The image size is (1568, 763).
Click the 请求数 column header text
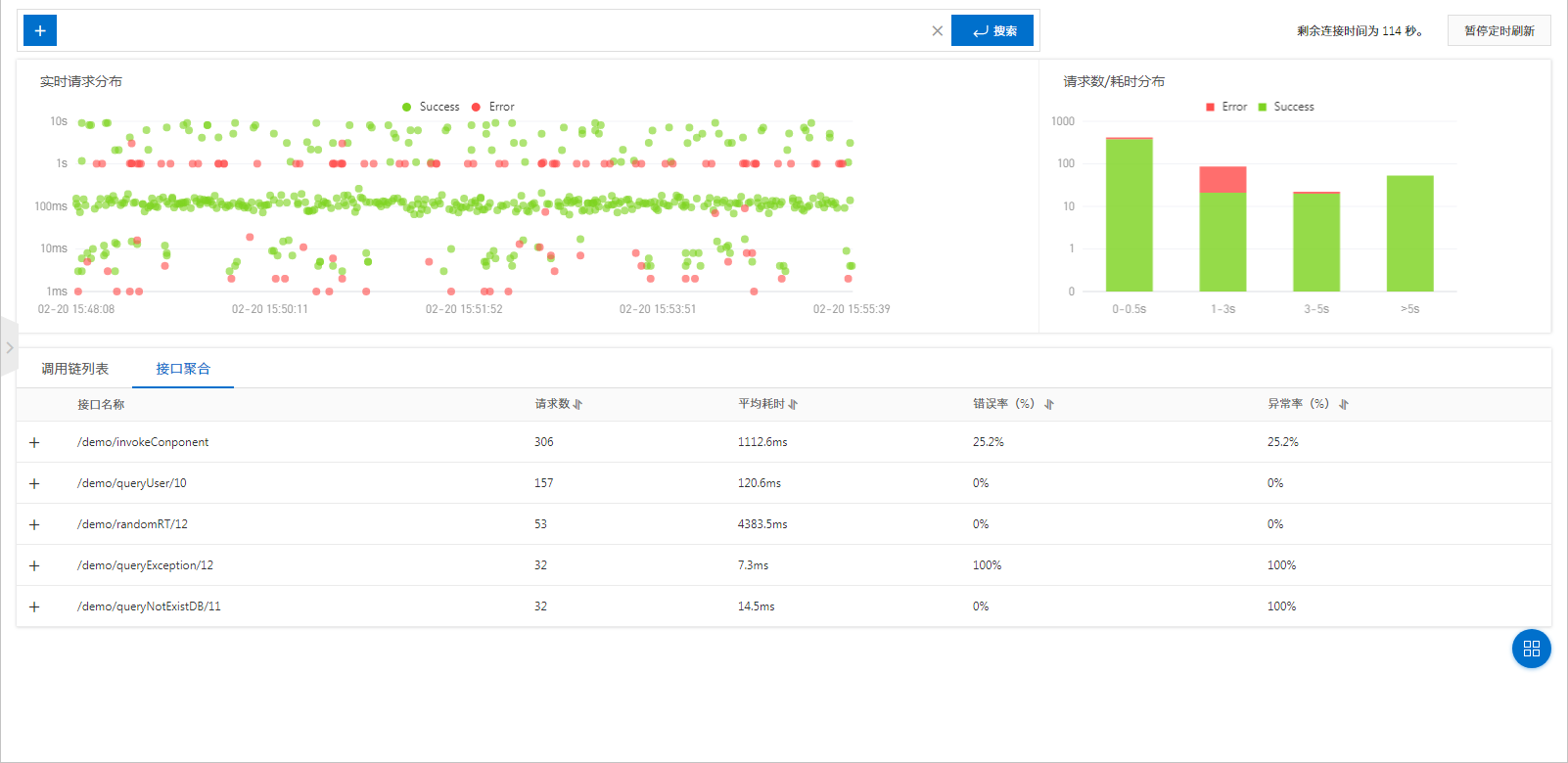point(553,404)
